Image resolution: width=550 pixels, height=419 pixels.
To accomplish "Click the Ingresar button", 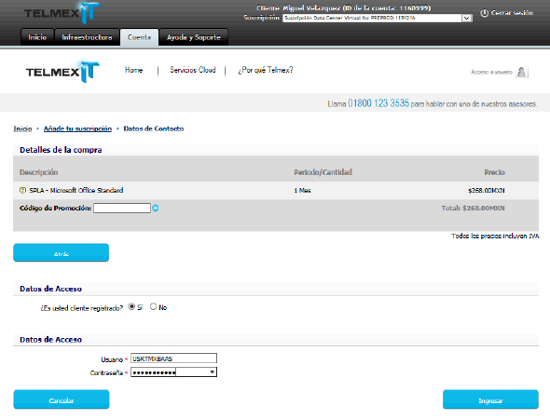I will (x=490, y=400).
